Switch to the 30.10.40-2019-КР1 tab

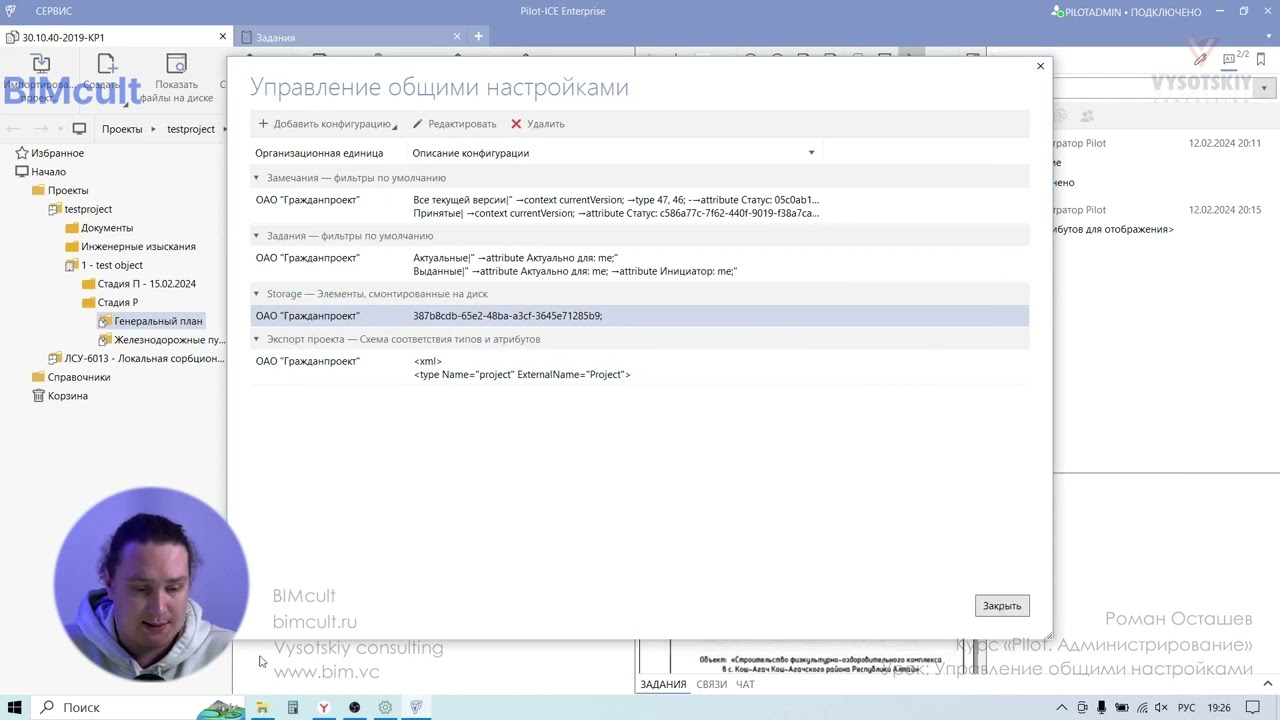tap(63, 37)
